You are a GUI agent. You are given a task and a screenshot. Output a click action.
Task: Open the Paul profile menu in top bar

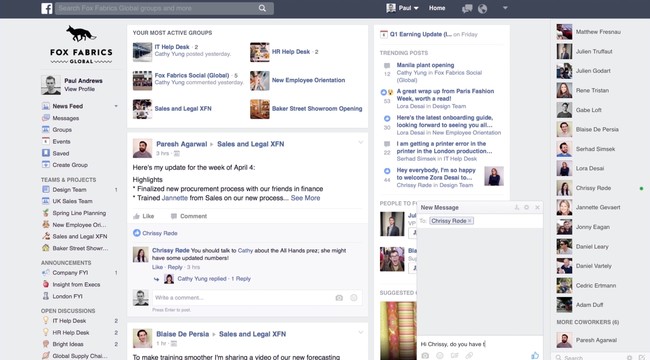(402, 8)
